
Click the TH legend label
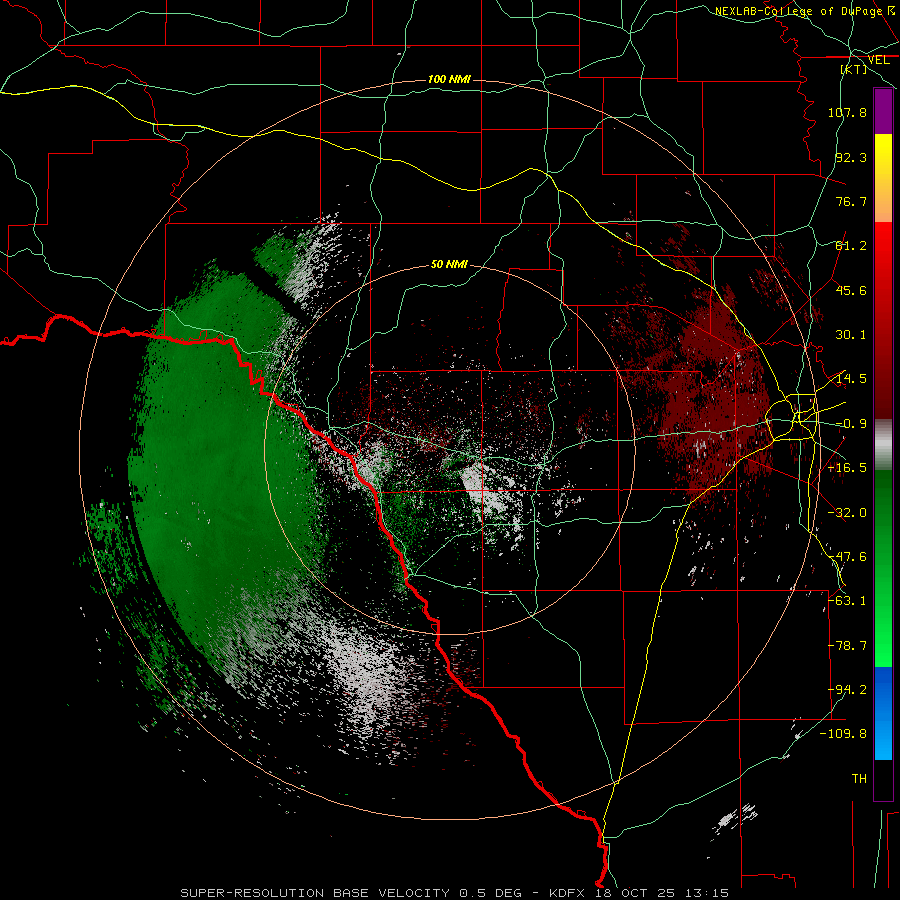[859, 779]
